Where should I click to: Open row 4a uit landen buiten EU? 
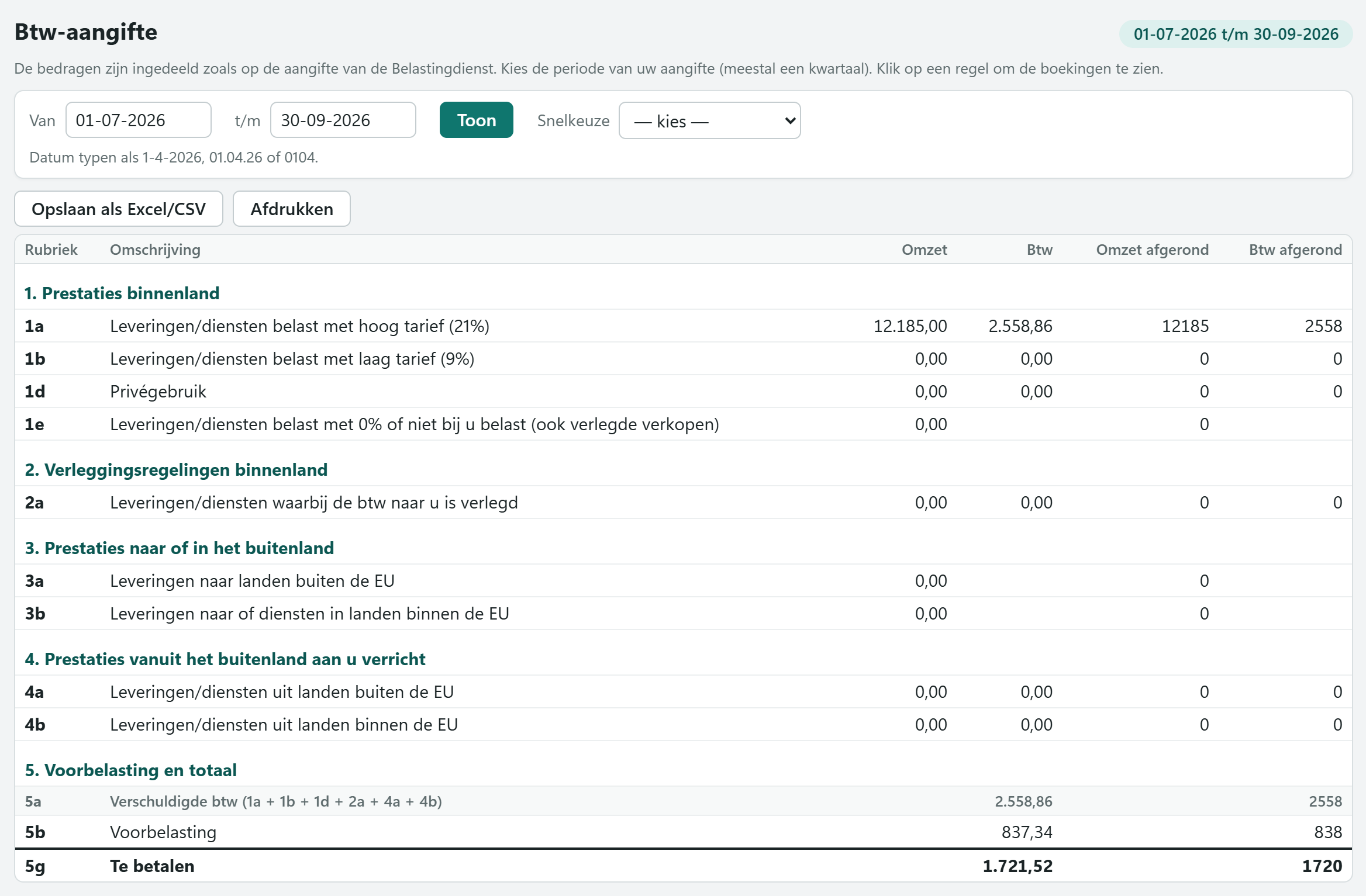click(x=683, y=691)
